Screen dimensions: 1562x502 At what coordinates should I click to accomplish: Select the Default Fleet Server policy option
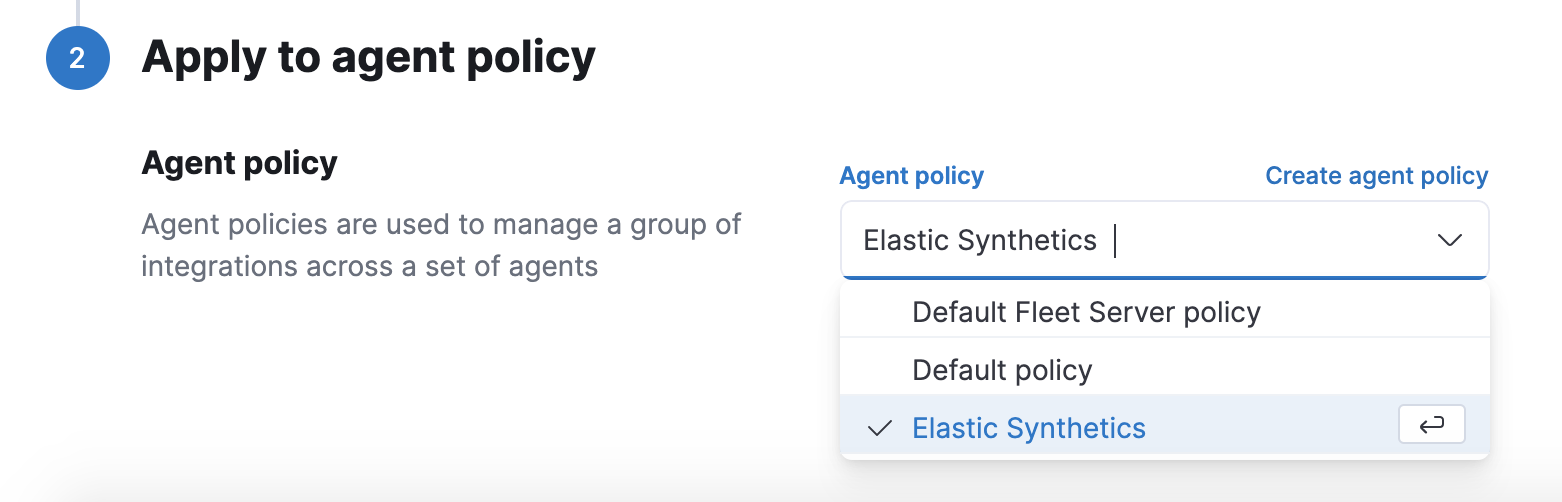pos(1086,313)
